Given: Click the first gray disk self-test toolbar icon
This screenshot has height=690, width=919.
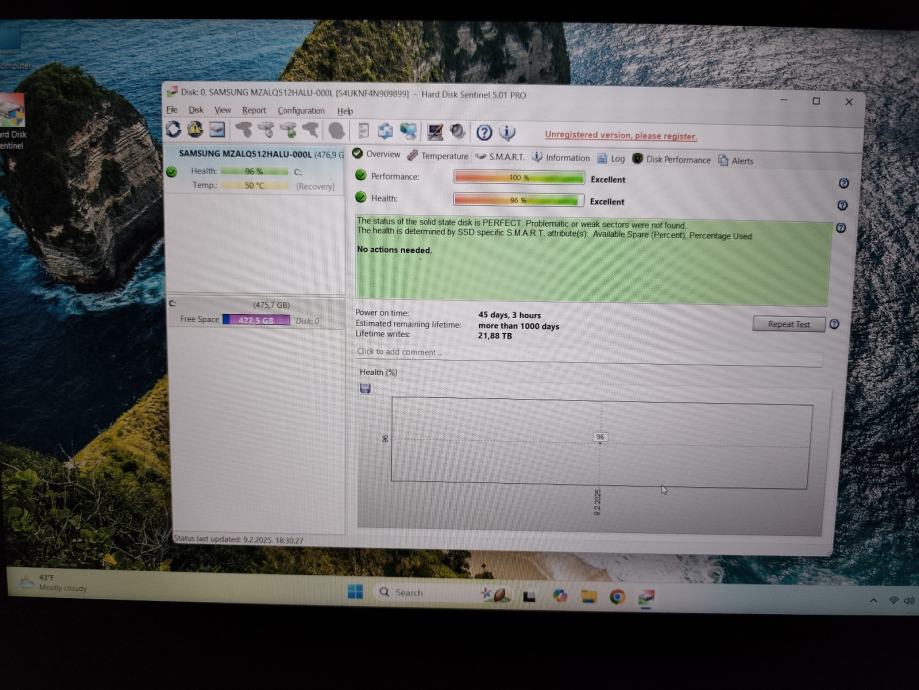Looking at the screenshot, I should pyautogui.click(x=243, y=130).
